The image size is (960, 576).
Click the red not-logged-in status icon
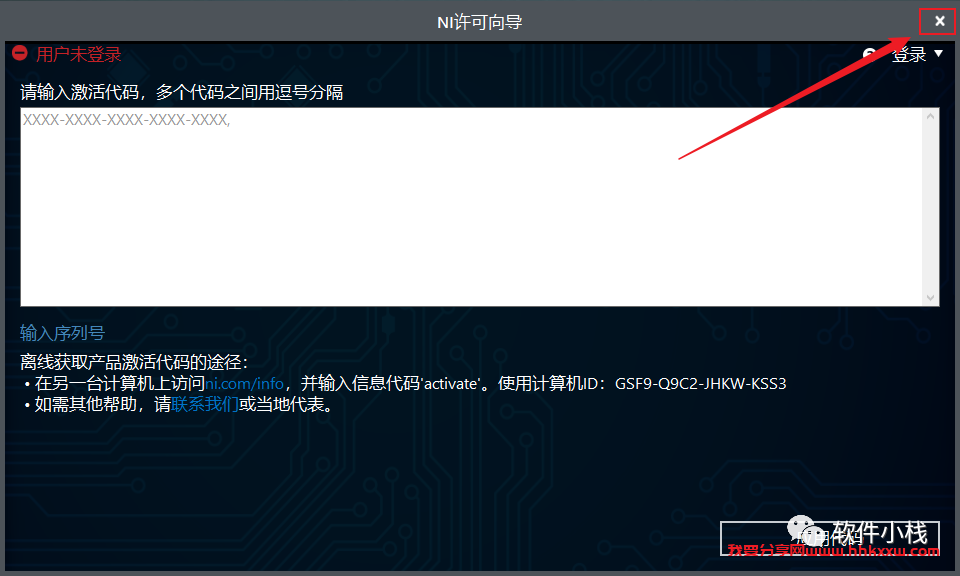[20, 53]
